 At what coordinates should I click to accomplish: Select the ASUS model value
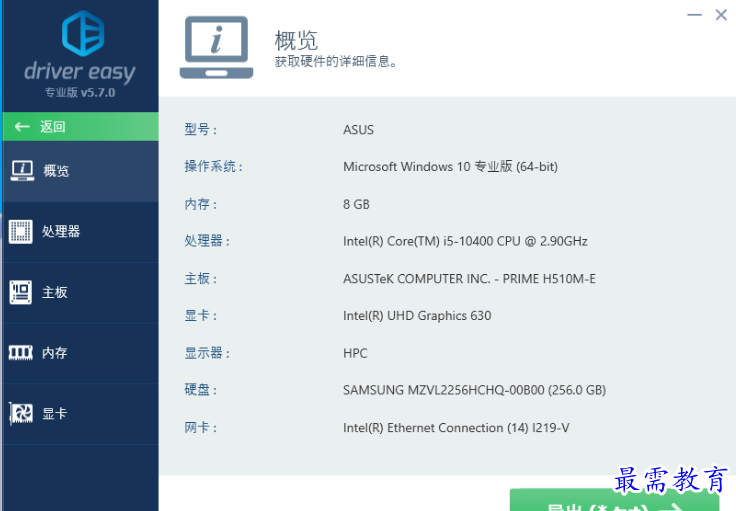(x=358, y=130)
